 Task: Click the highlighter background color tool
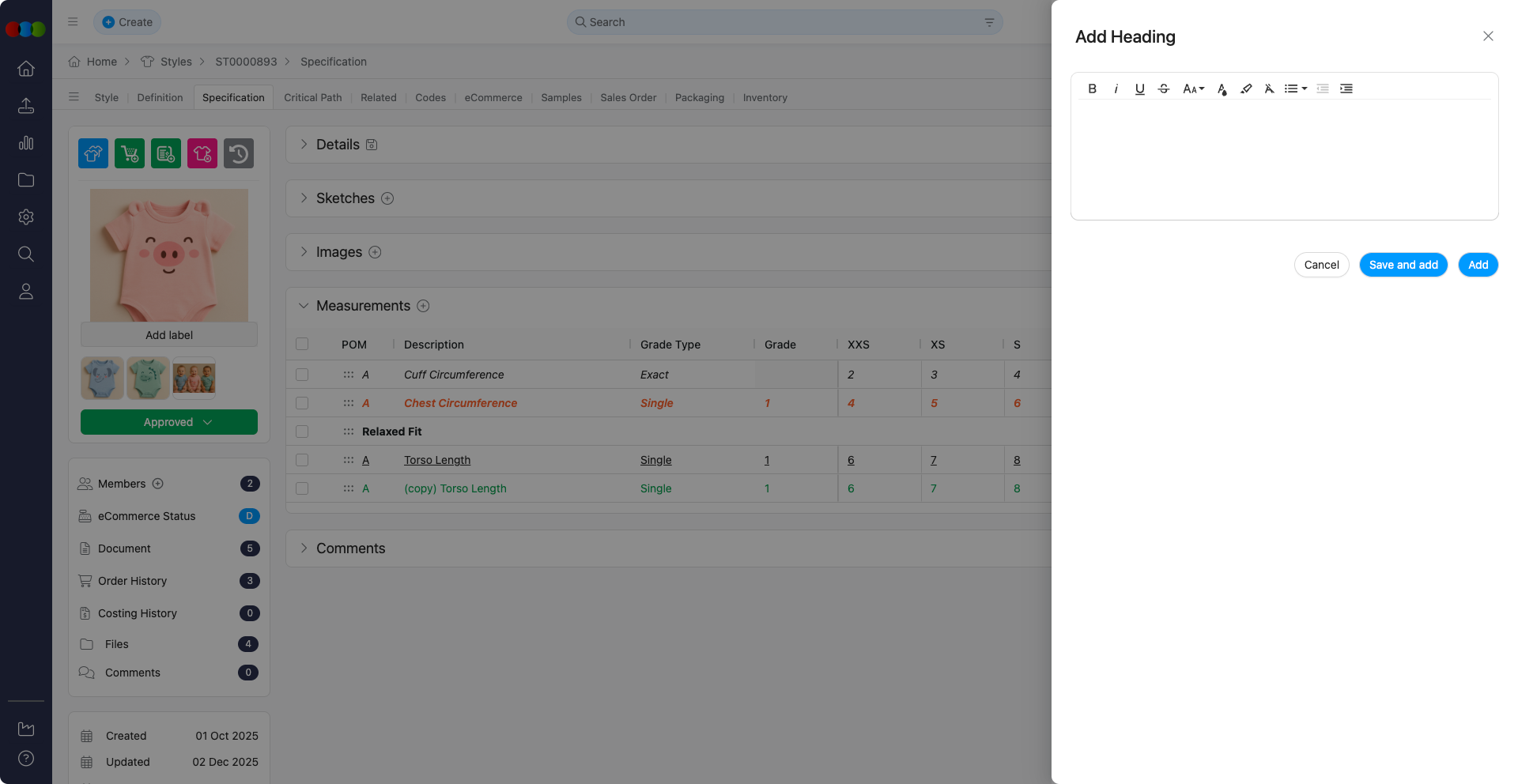click(x=1246, y=89)
